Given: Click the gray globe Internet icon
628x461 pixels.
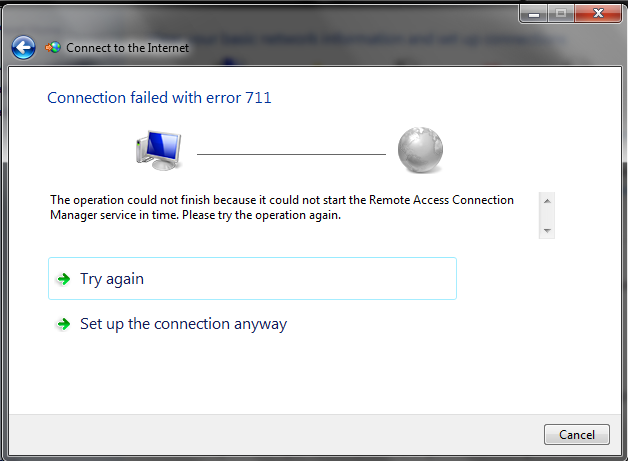Looking at the screenshot, I should tap(419, 151).
